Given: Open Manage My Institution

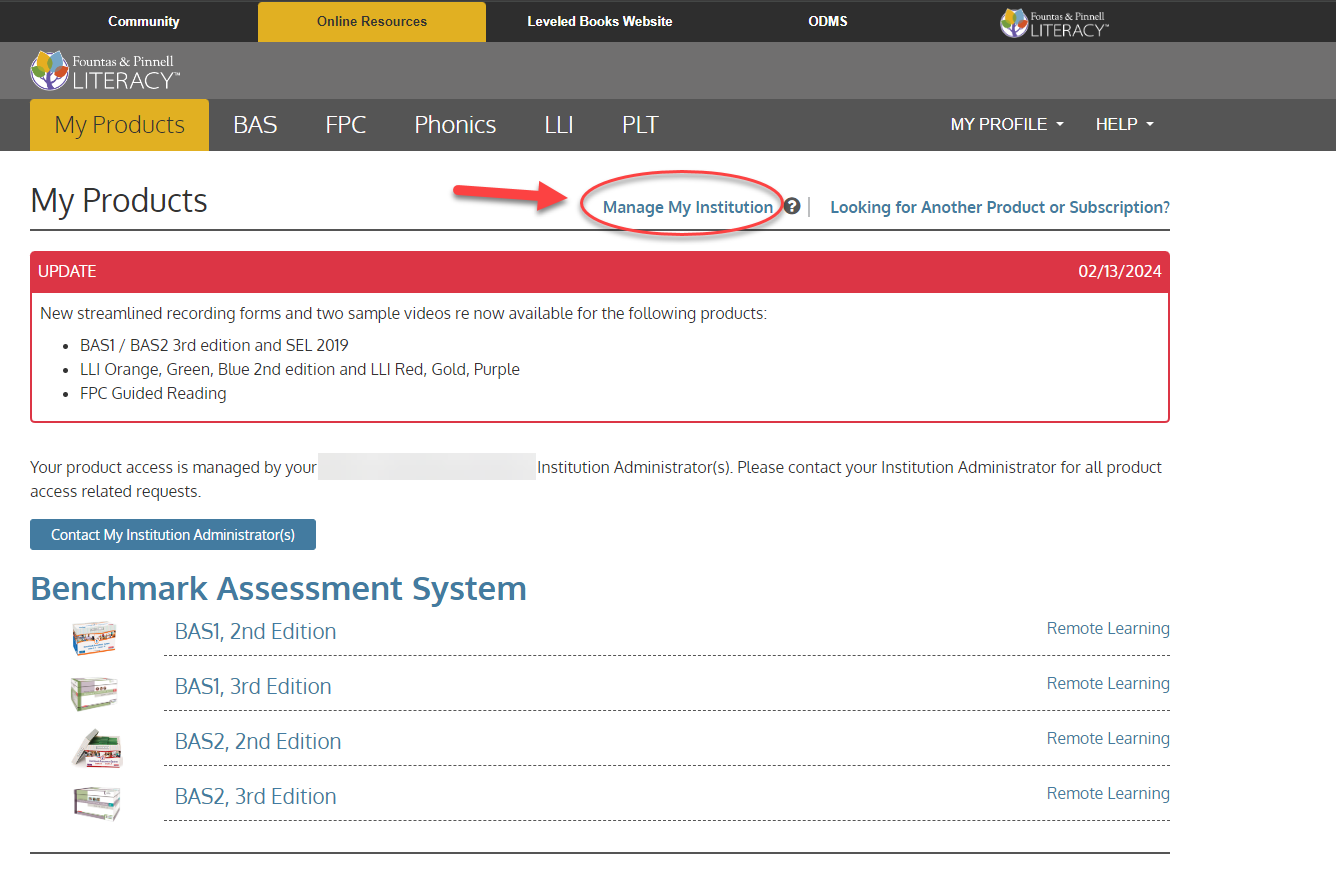Looking at the screenshot, I should (686, 206).
